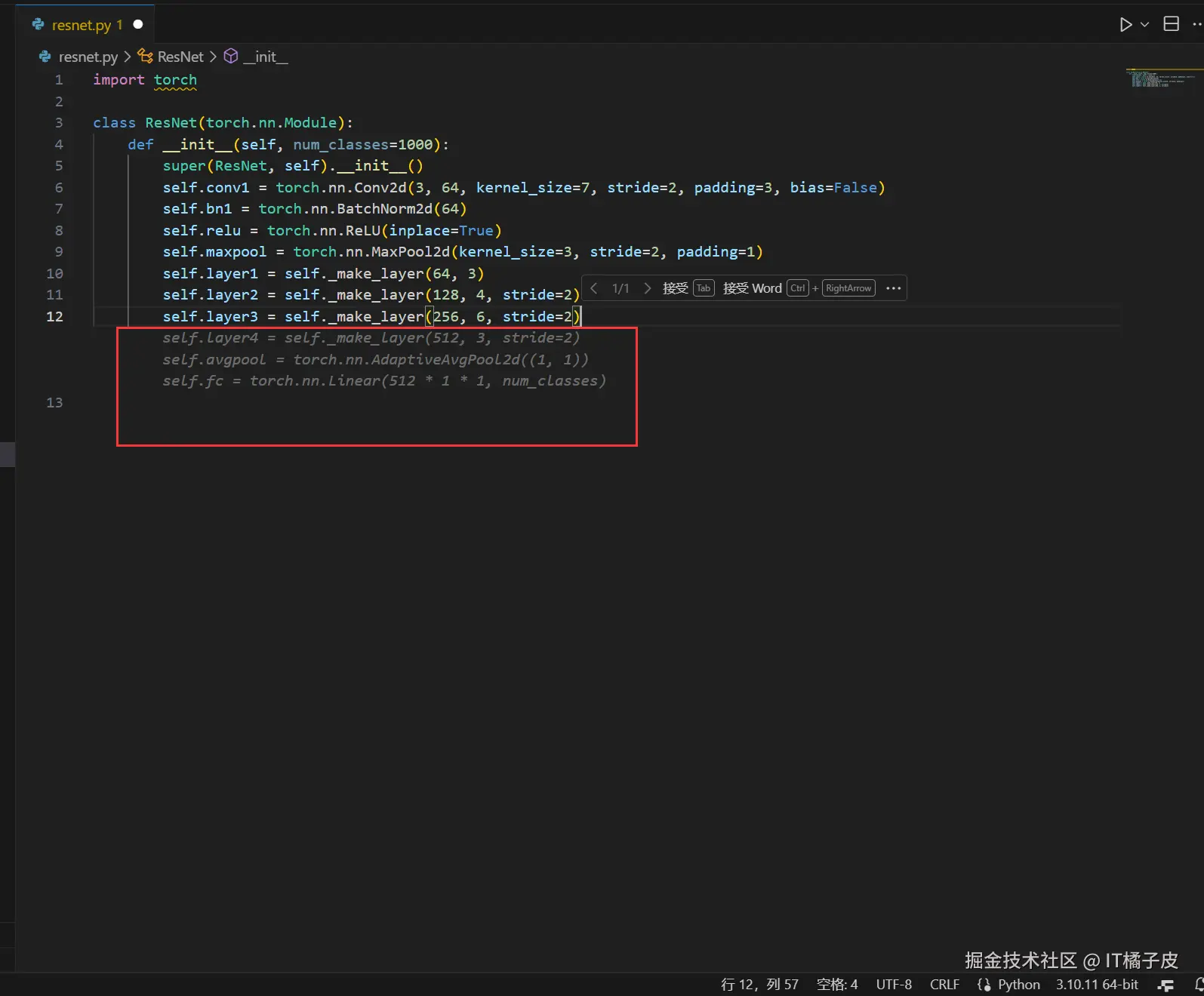
Task: Click self.layer1 on line 10
Action: coord(210,274)
